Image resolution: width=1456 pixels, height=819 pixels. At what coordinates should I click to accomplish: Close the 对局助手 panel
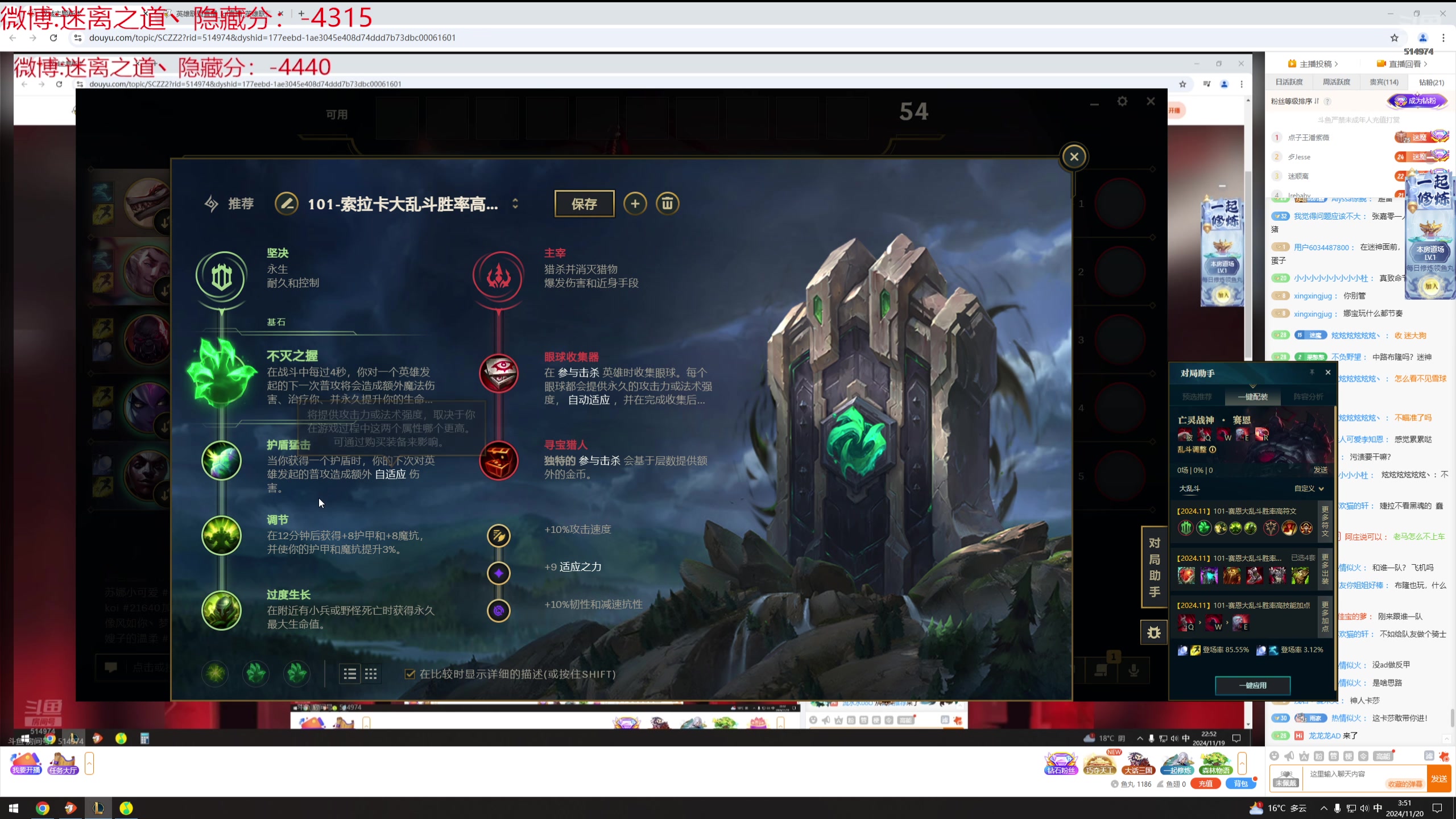coord(1328,372)
